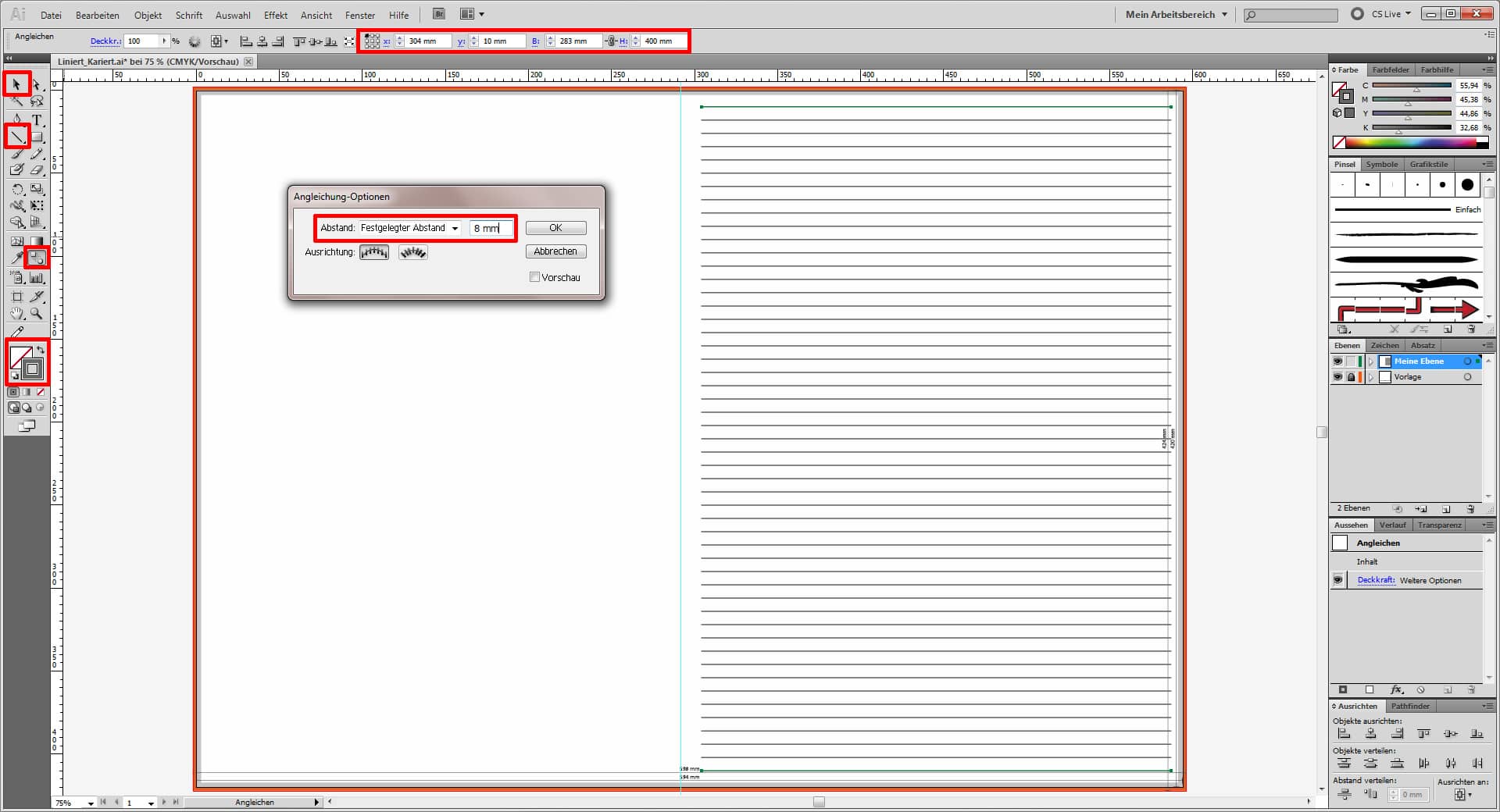Expand the Meine Ebene layer

tap(1371, 361)
